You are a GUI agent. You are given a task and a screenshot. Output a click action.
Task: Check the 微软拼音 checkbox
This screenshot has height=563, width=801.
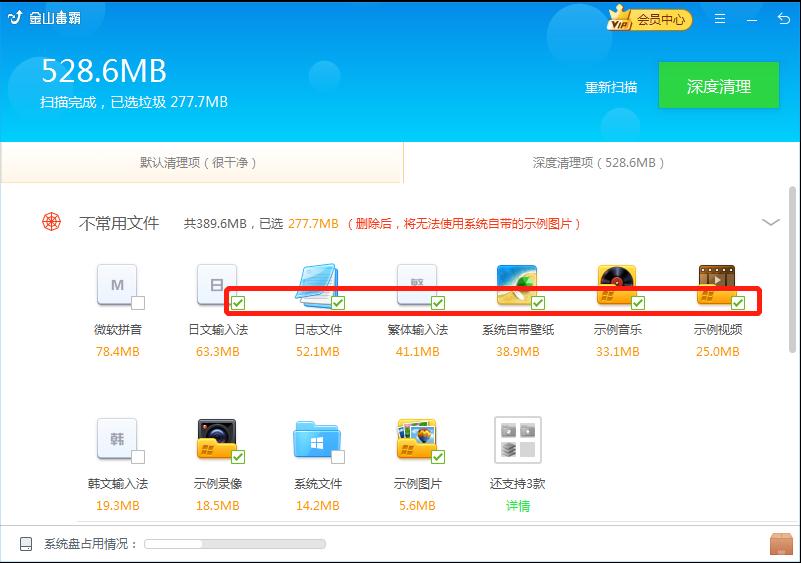[x=138, y=303]
